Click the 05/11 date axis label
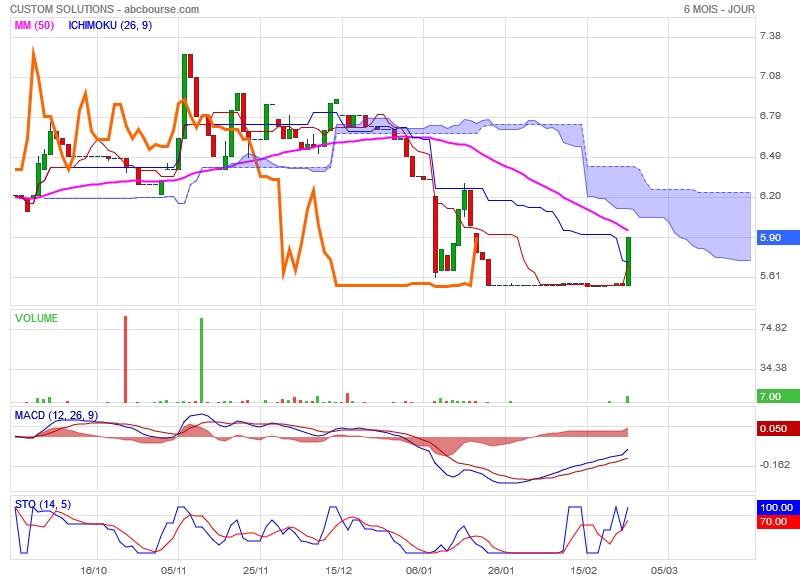Image resolution: width=800 pixels, height=580 pixels. click(174, 570)
